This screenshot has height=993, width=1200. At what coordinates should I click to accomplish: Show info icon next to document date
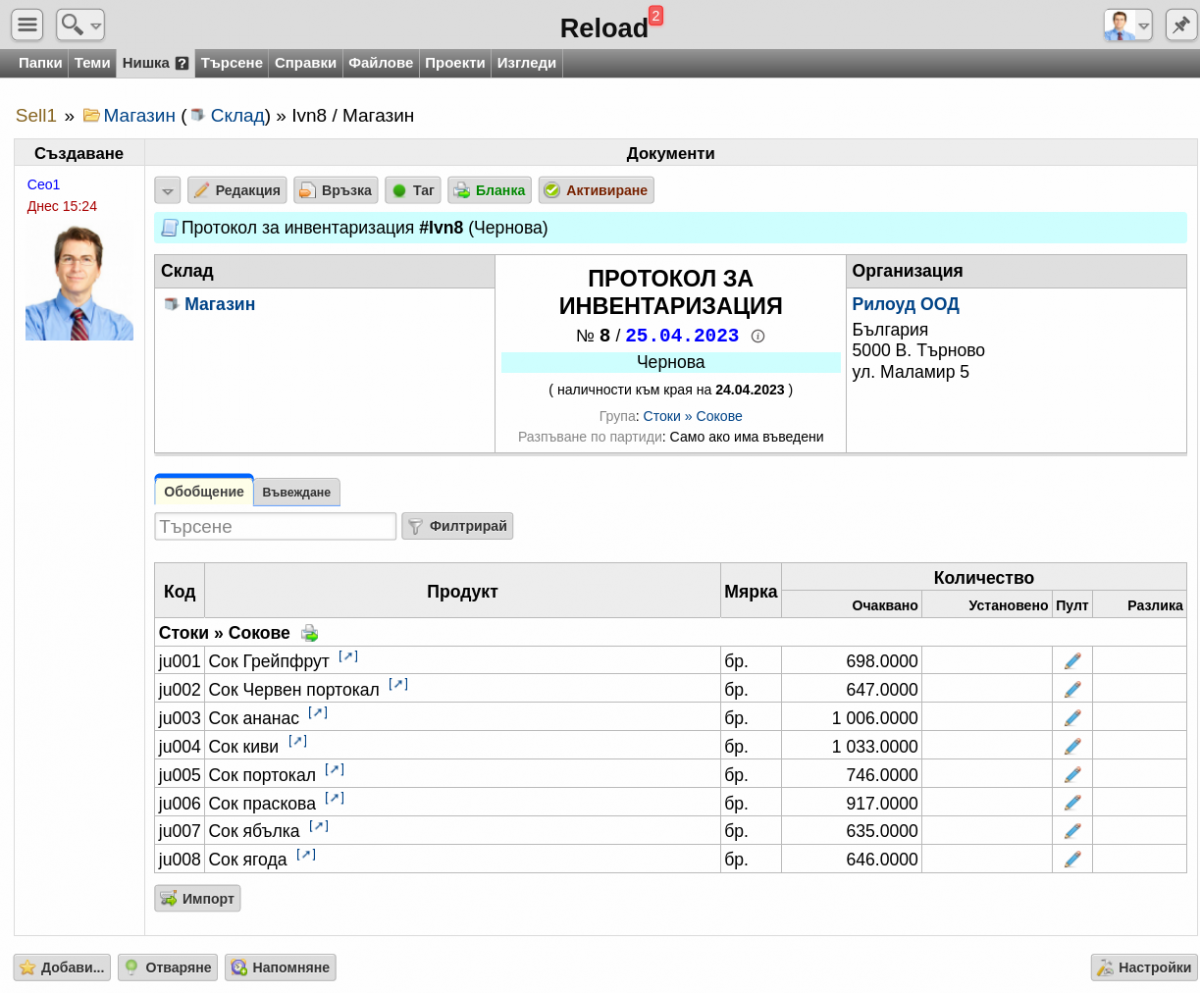coord(758,336)
